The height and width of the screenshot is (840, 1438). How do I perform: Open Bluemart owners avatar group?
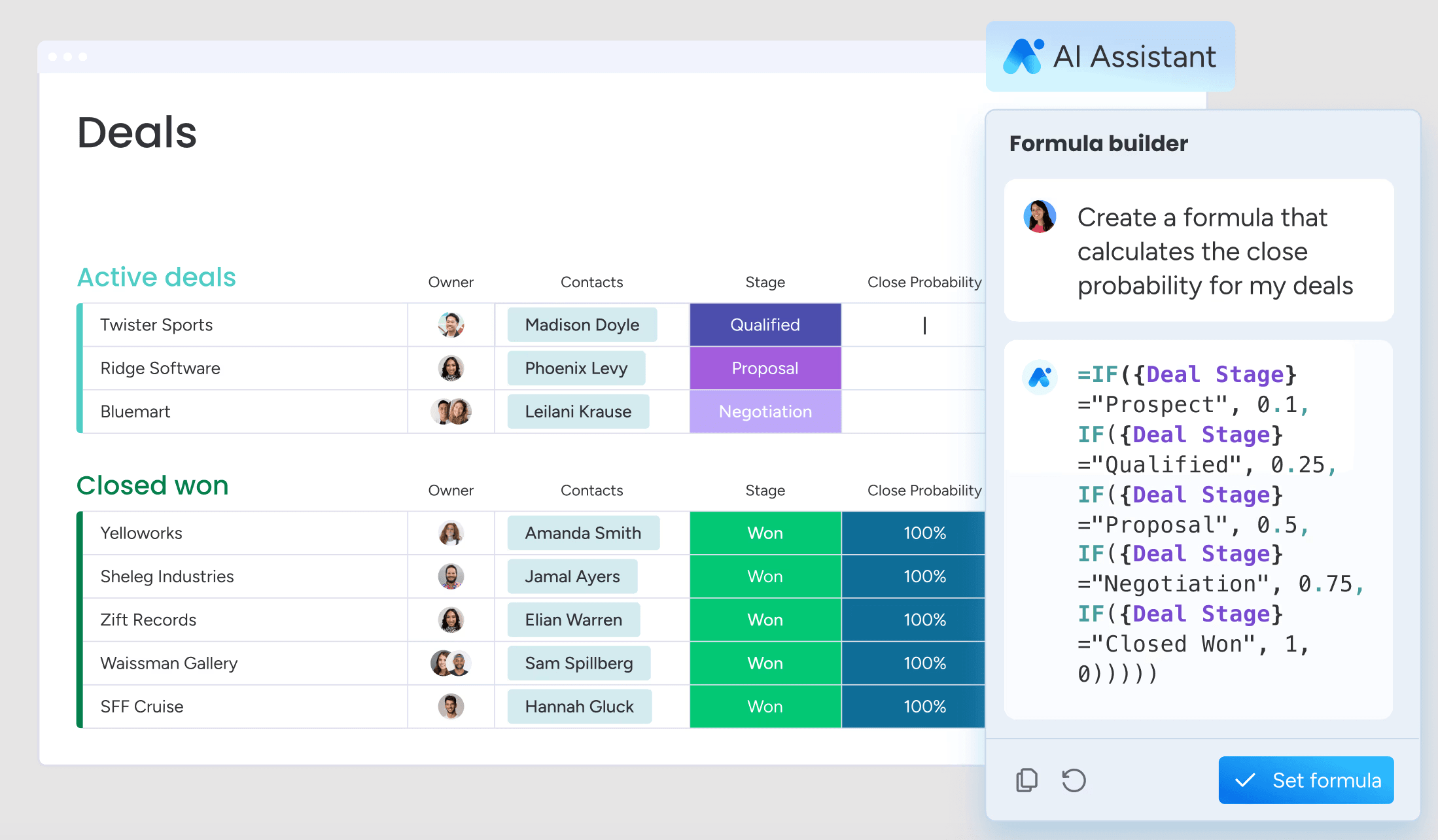click(451, 411)
